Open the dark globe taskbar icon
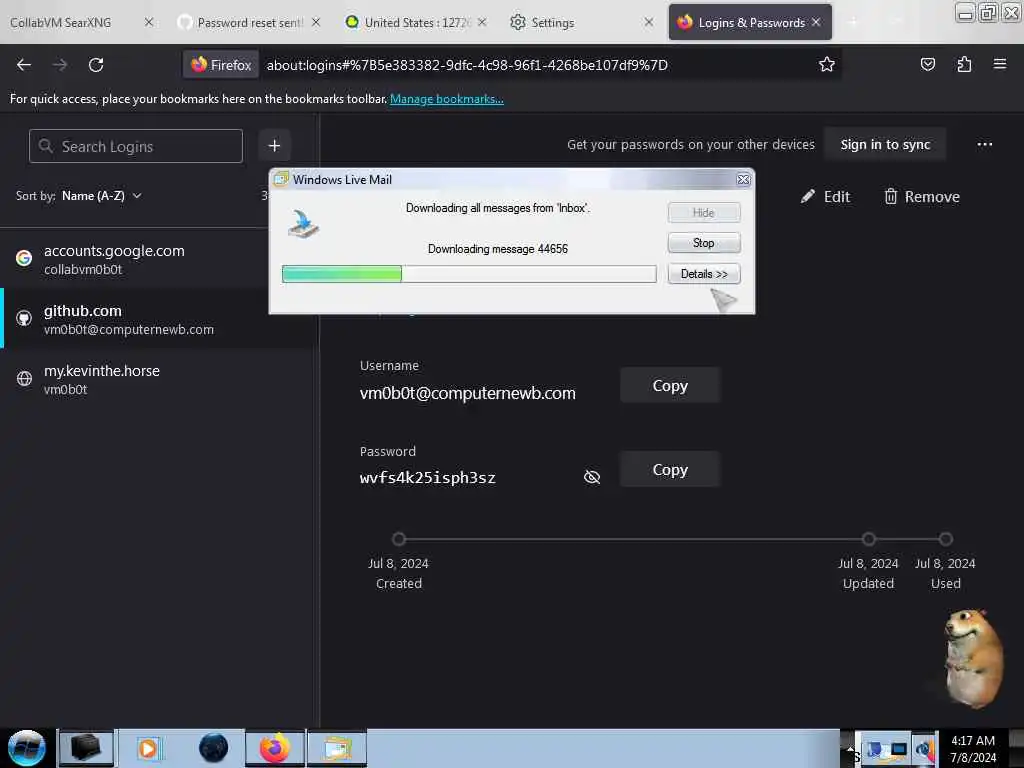The image size is (1024, 768). 214,748
